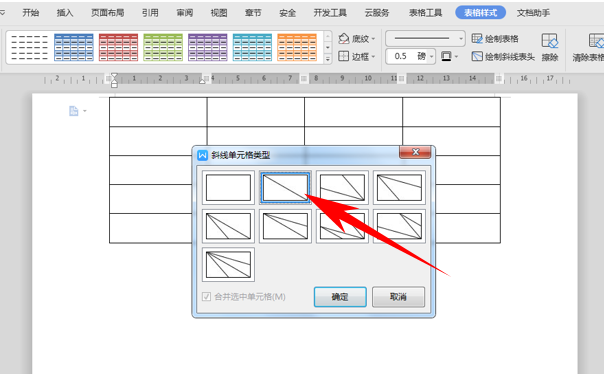Apply the red table style

119,47
